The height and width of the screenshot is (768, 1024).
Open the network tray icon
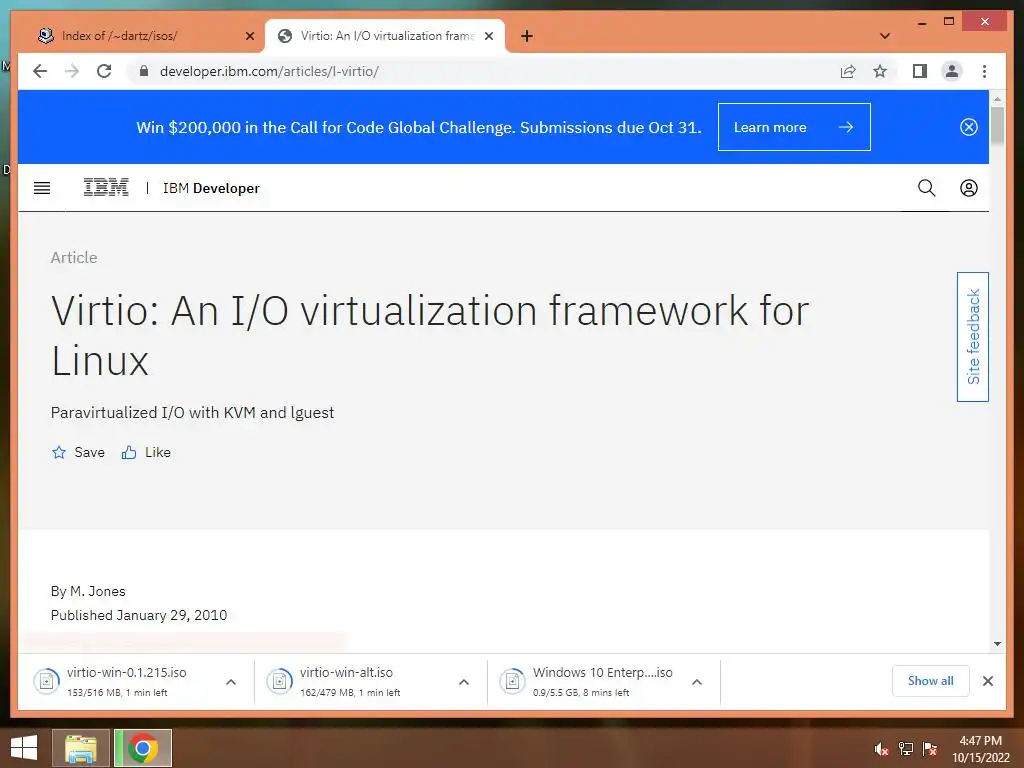906,749
